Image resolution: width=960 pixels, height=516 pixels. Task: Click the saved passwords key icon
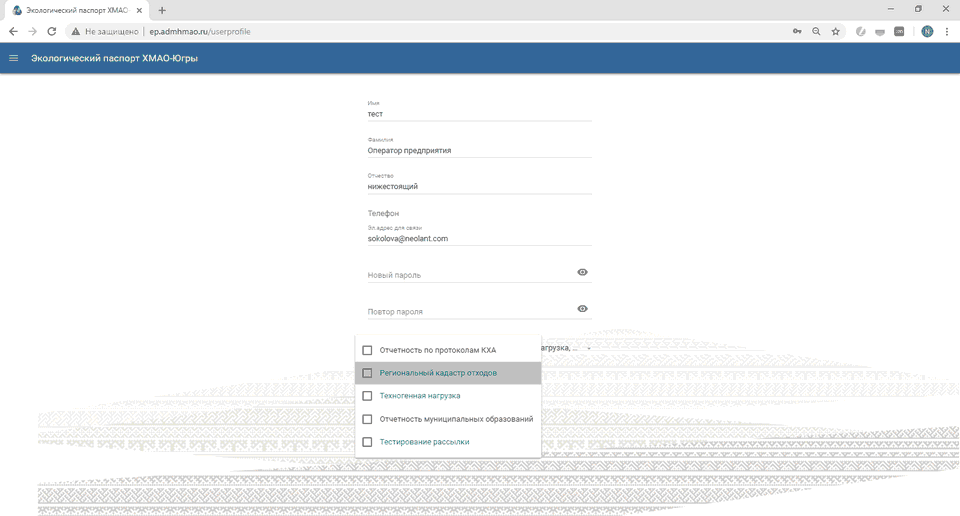[x=797, y=32]
